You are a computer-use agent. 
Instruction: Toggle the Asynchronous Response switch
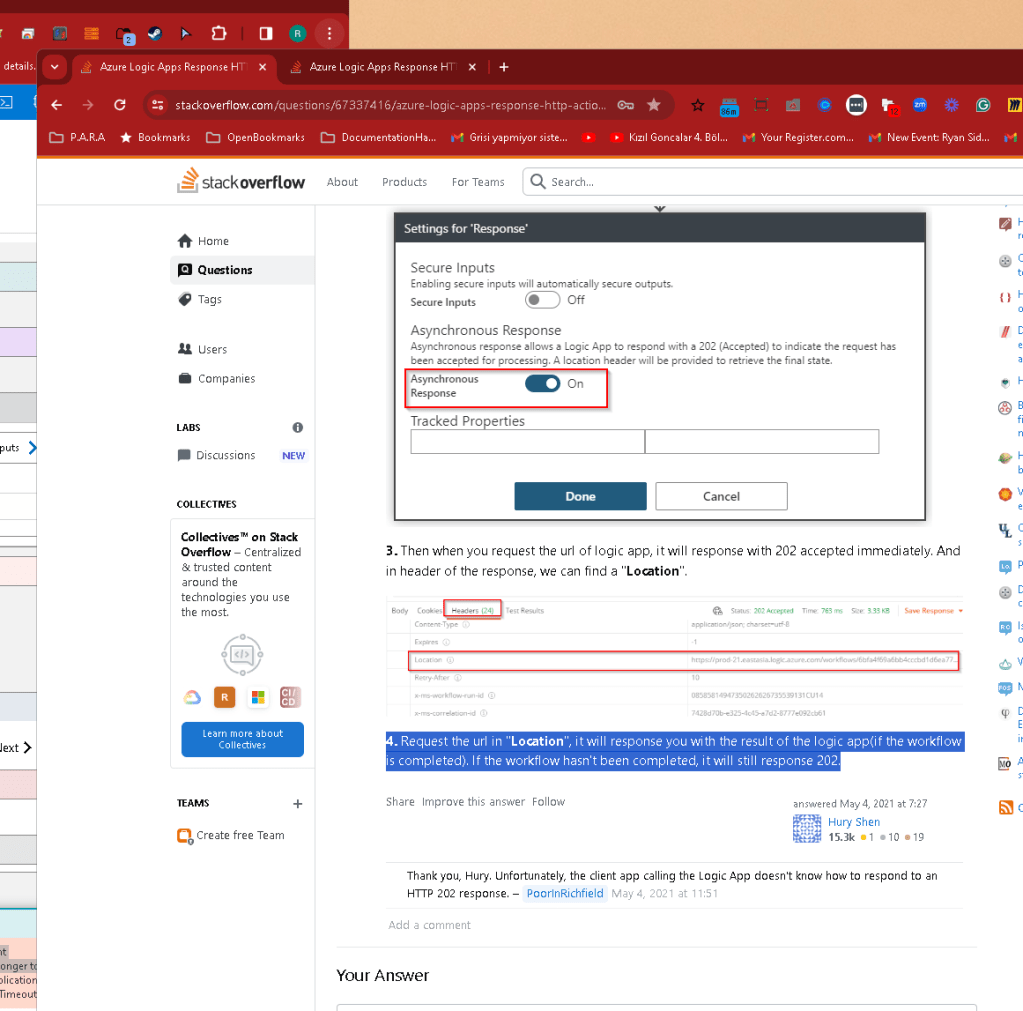[542, 384]
